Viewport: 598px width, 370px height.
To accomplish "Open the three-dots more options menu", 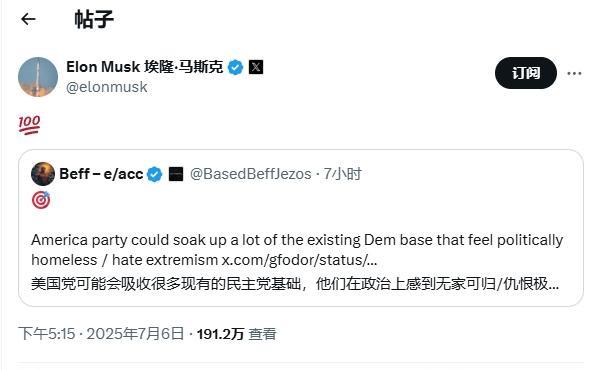I will (574, 73).
